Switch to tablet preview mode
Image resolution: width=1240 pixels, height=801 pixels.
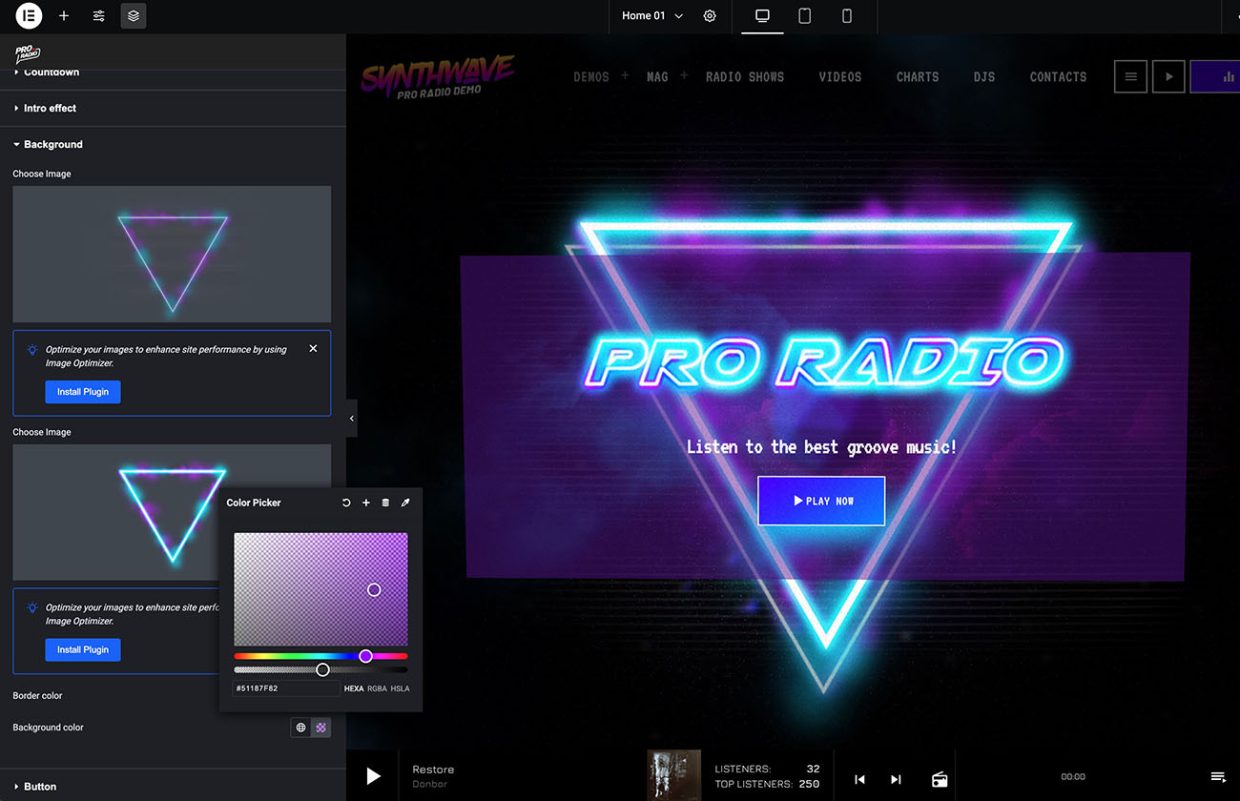pos(804,16)
